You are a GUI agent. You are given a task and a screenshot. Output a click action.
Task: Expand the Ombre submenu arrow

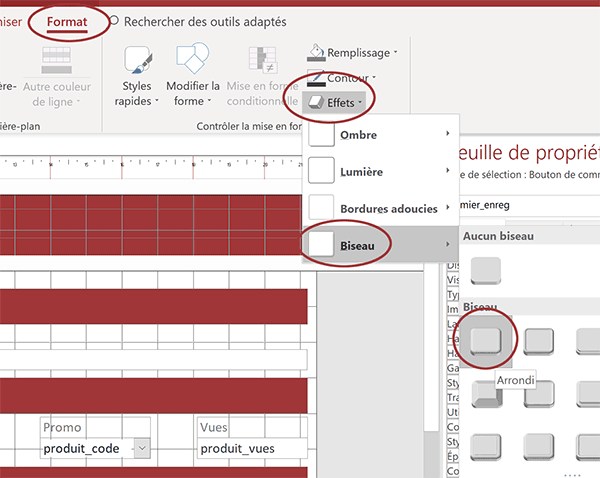click(x=448, y=134)
